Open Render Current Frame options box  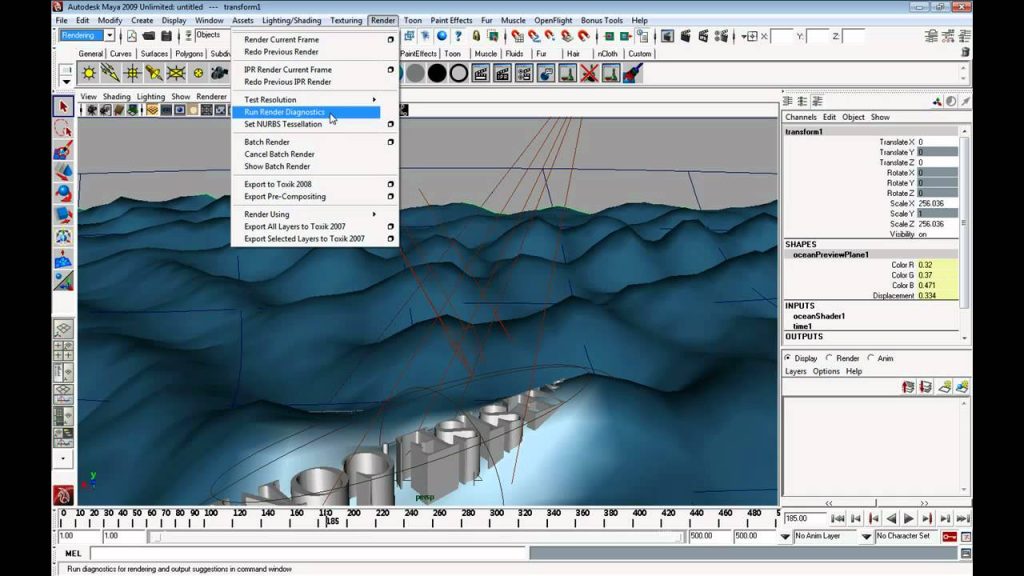(x=391, y=40)
